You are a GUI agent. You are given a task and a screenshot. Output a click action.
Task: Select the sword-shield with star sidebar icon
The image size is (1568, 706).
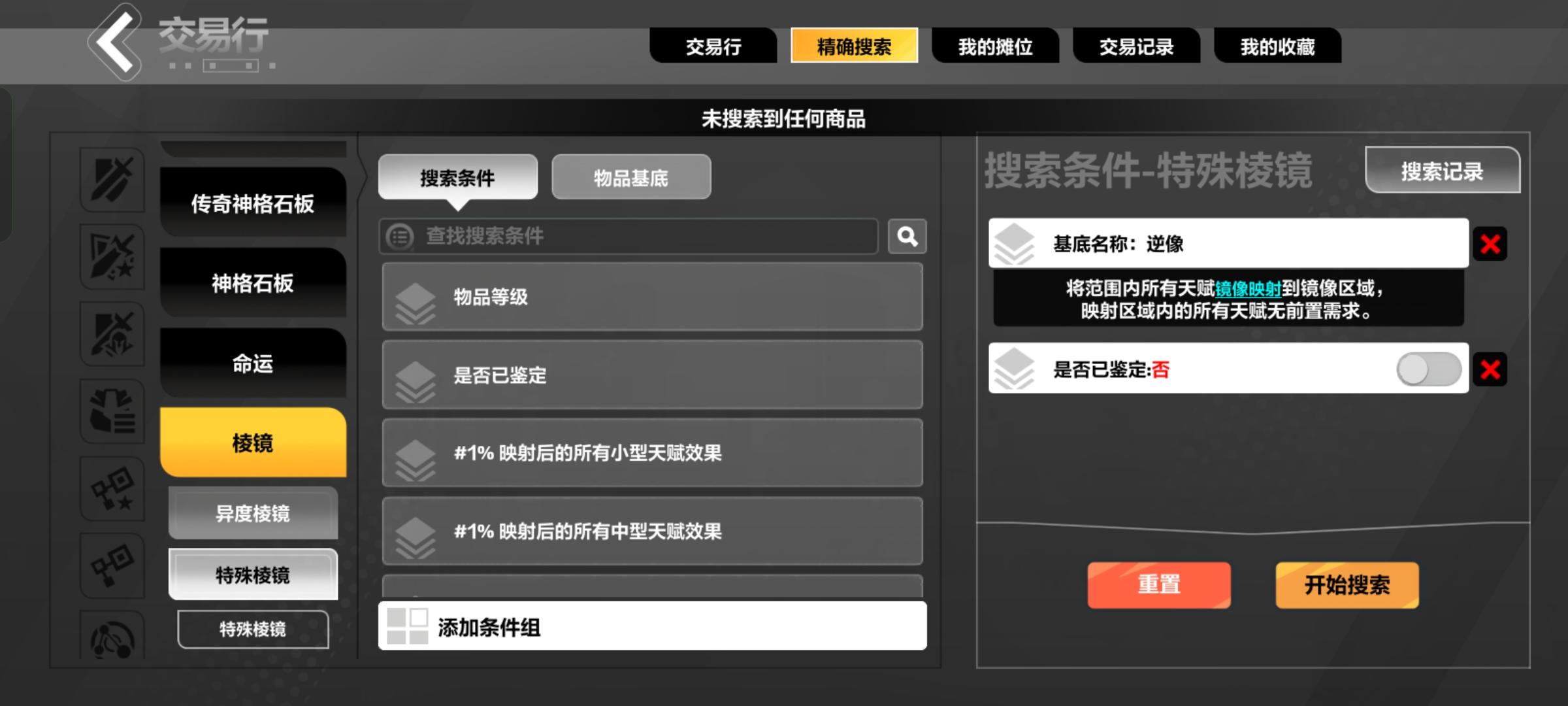tap(112, 256)
